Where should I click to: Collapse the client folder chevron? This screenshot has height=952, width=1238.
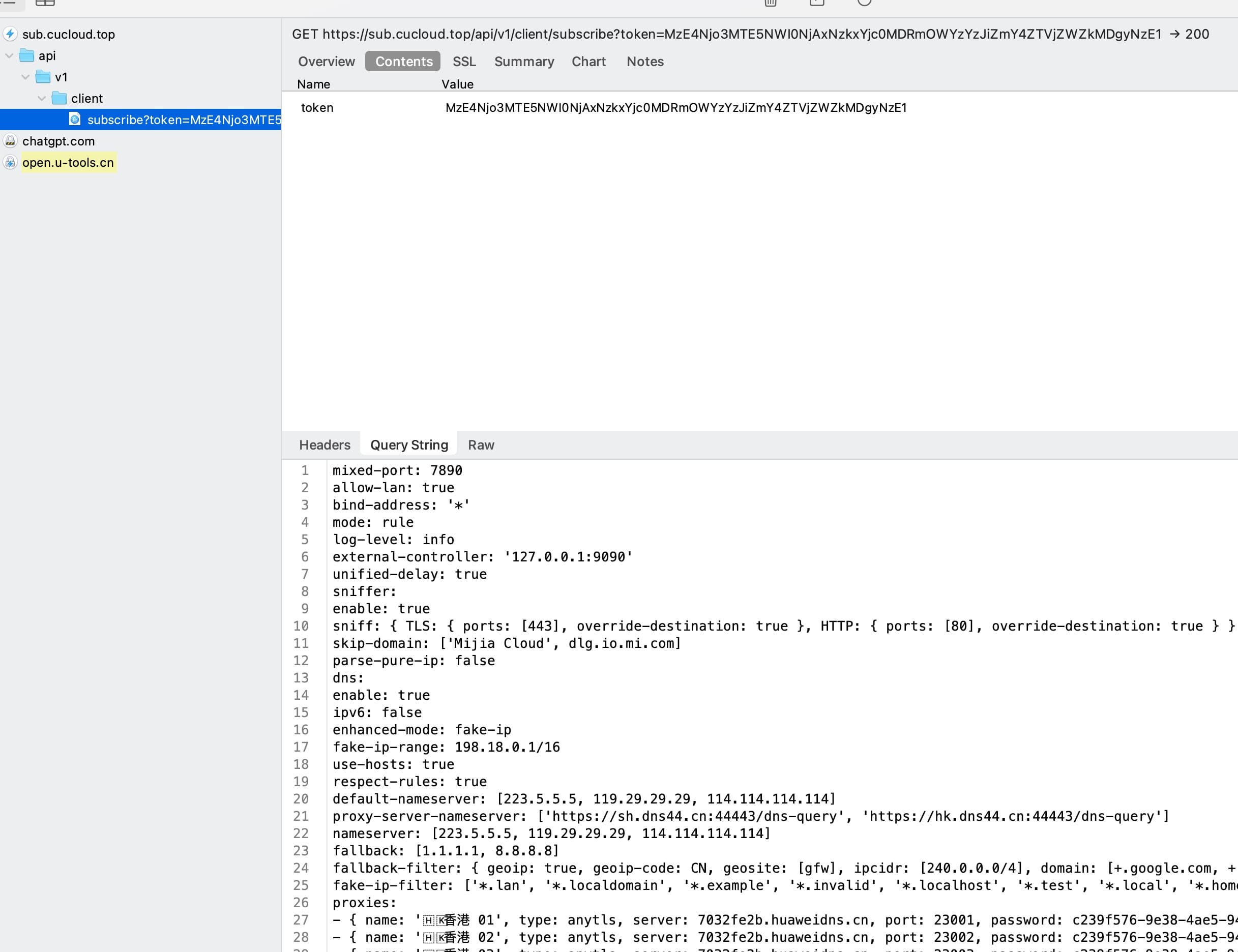42,98
